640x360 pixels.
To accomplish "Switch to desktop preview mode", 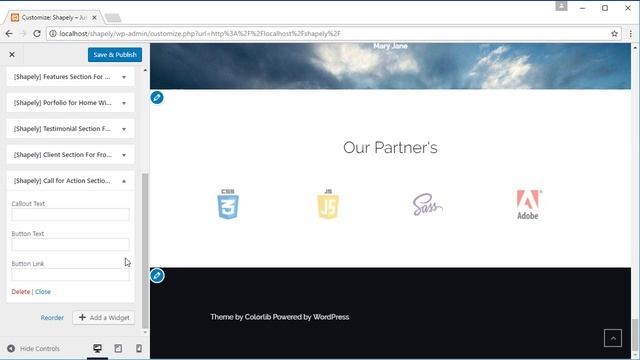I will click(97, 348).
